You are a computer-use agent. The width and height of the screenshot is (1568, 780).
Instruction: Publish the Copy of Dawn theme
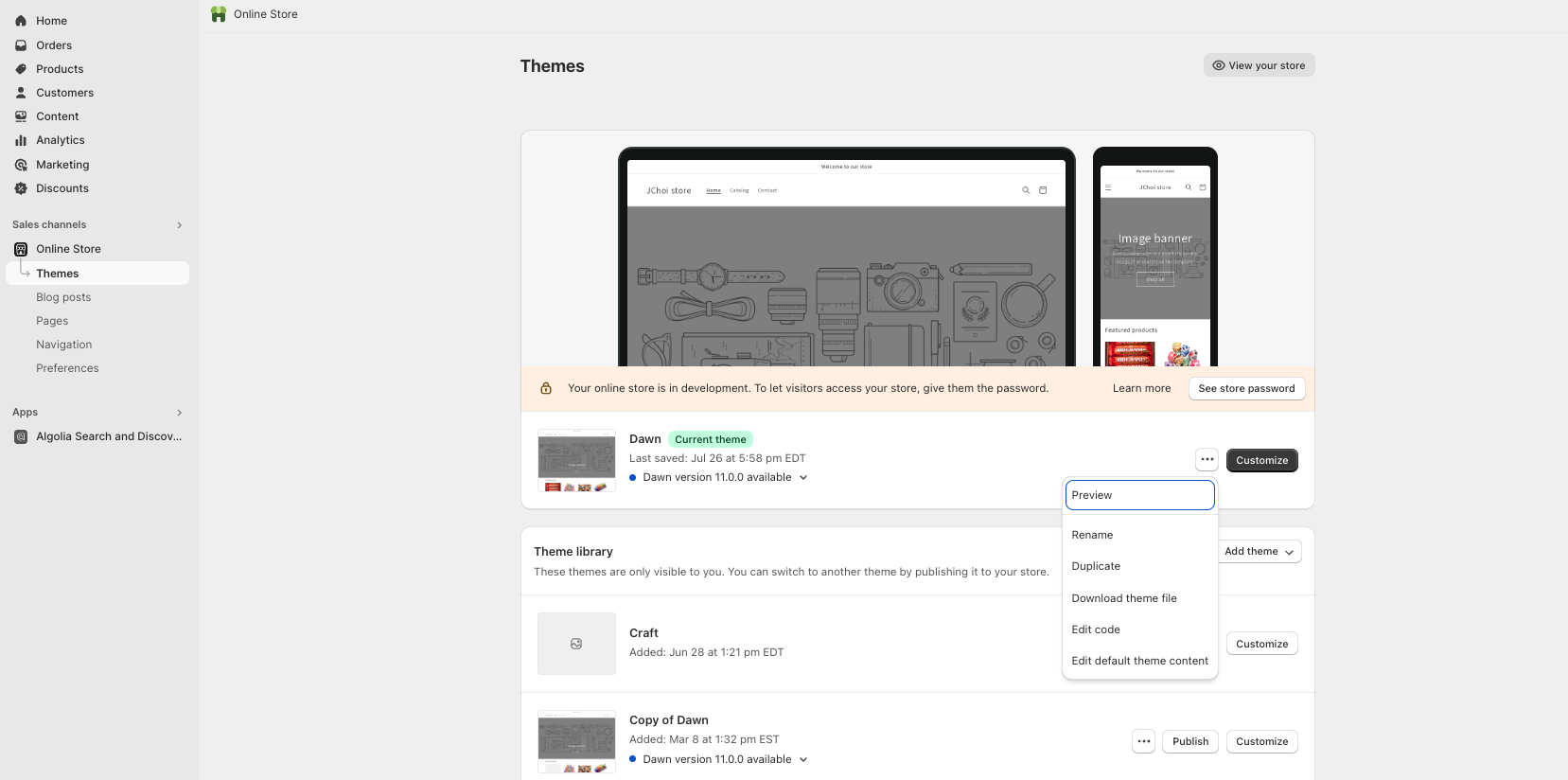coord(1190,741)
